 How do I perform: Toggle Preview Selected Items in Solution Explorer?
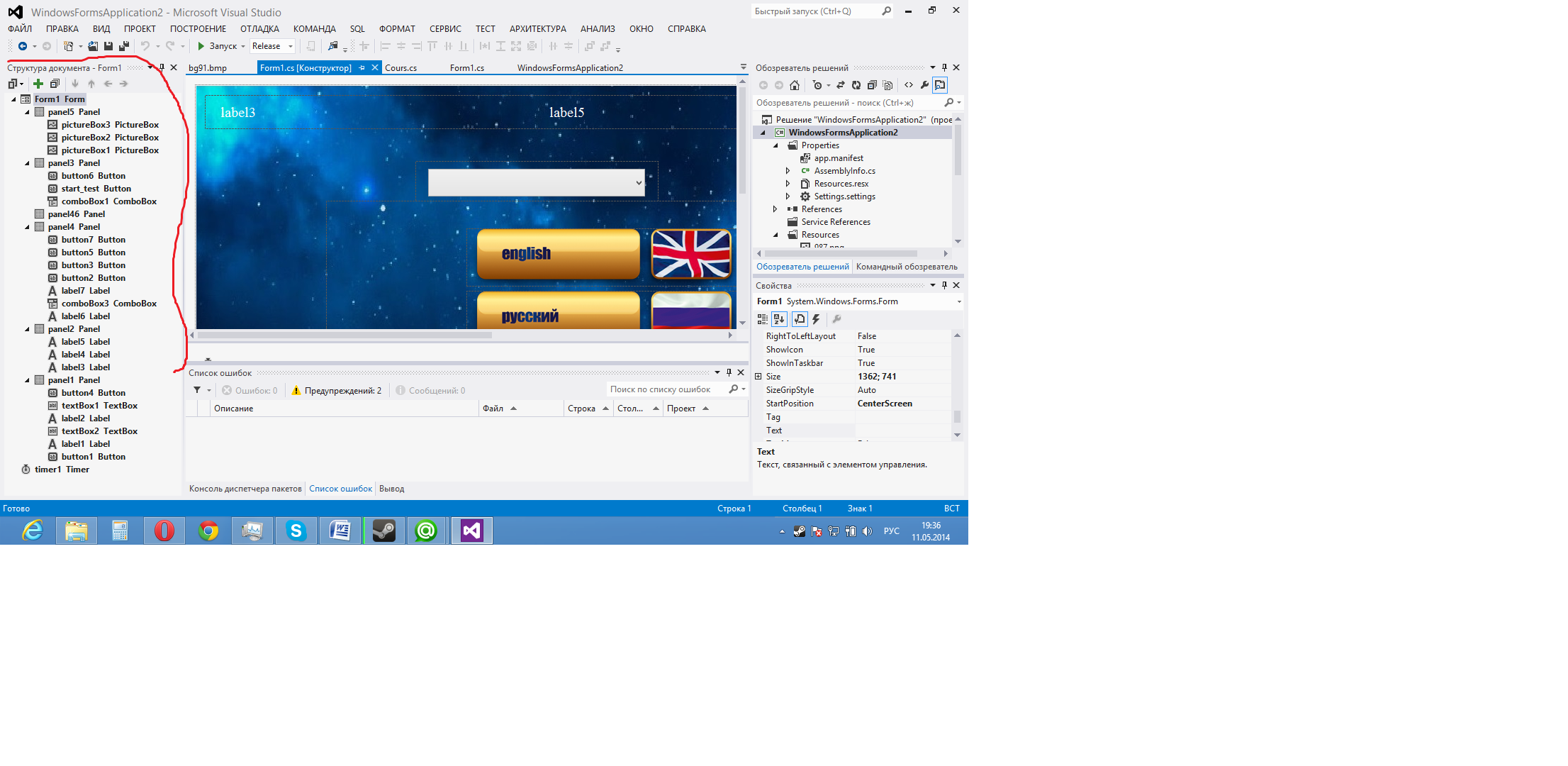tap(940, 85)
